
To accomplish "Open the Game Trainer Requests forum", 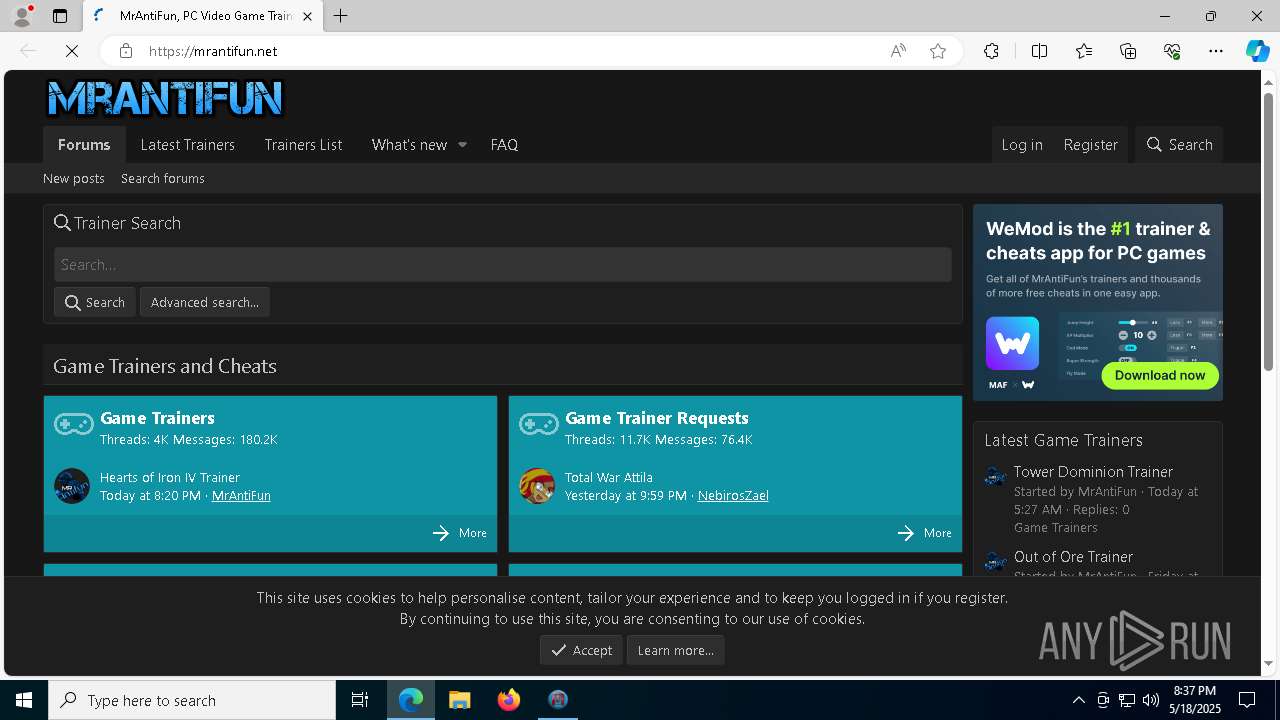I will point(656,418).
